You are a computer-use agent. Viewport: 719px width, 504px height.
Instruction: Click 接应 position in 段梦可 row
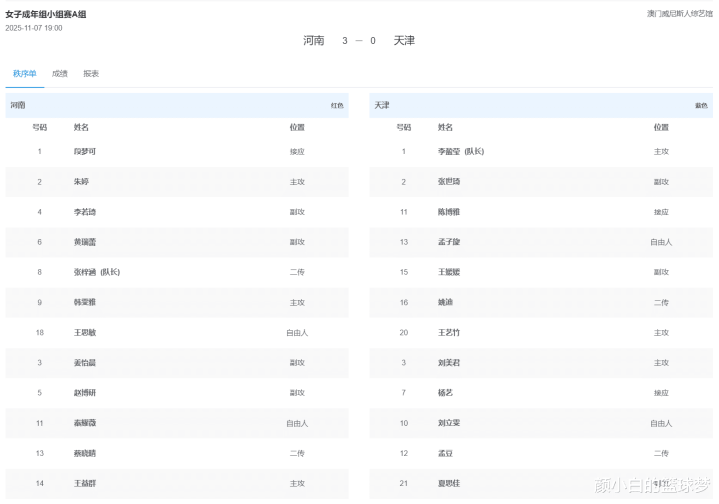(x=297, y=151)
